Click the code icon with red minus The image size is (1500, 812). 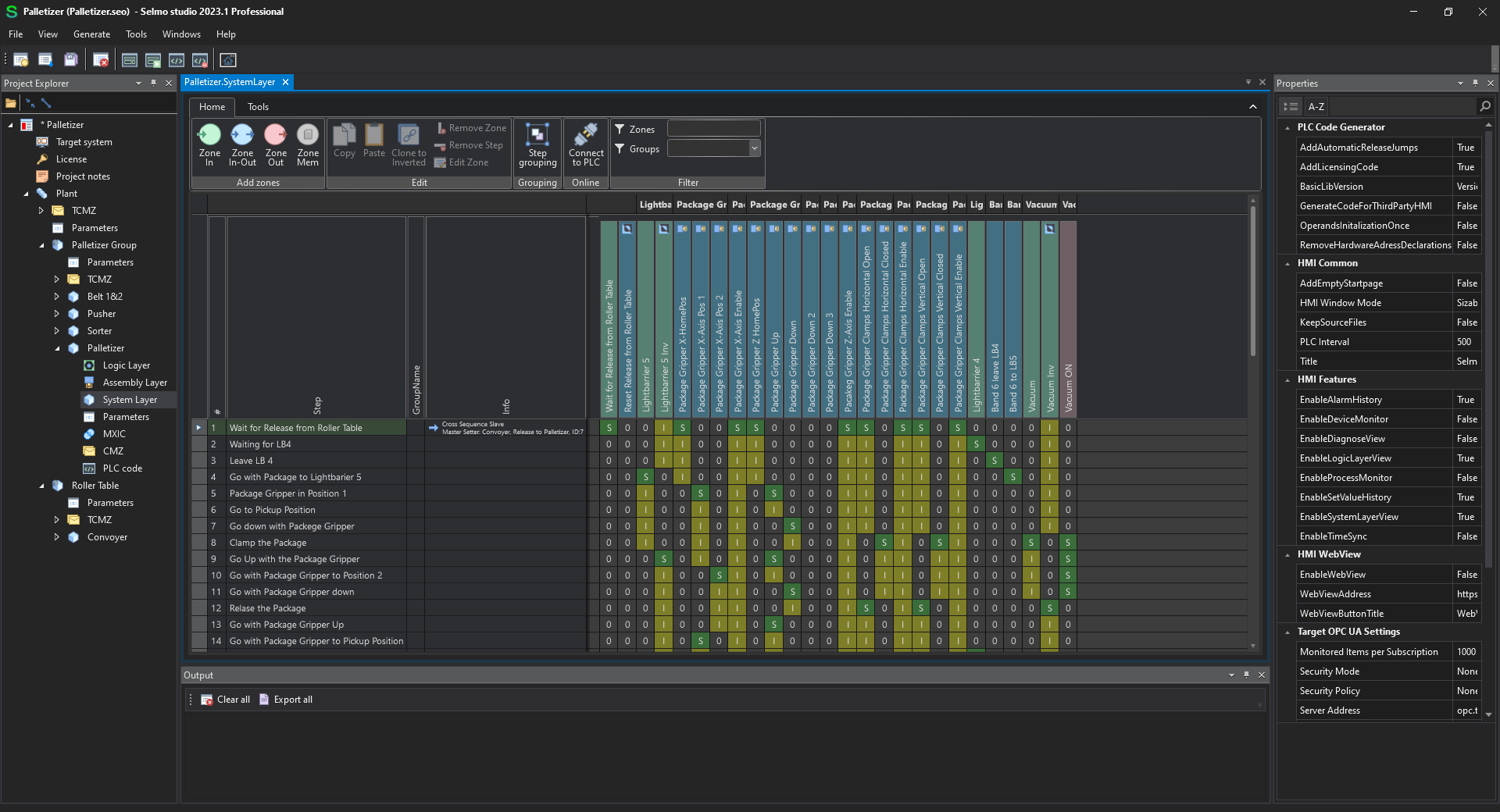(x=200, y=60)
